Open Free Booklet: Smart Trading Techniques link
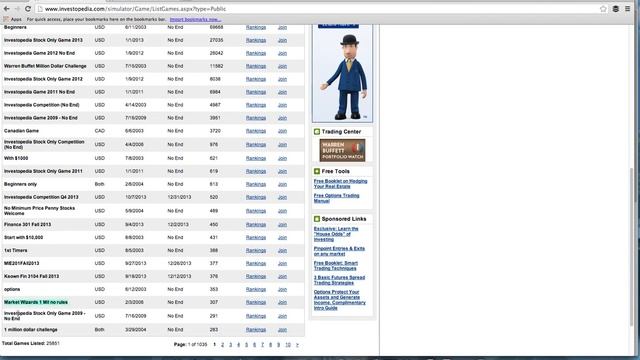This screenshot has width=640, height=360. [x=336, y=266]
